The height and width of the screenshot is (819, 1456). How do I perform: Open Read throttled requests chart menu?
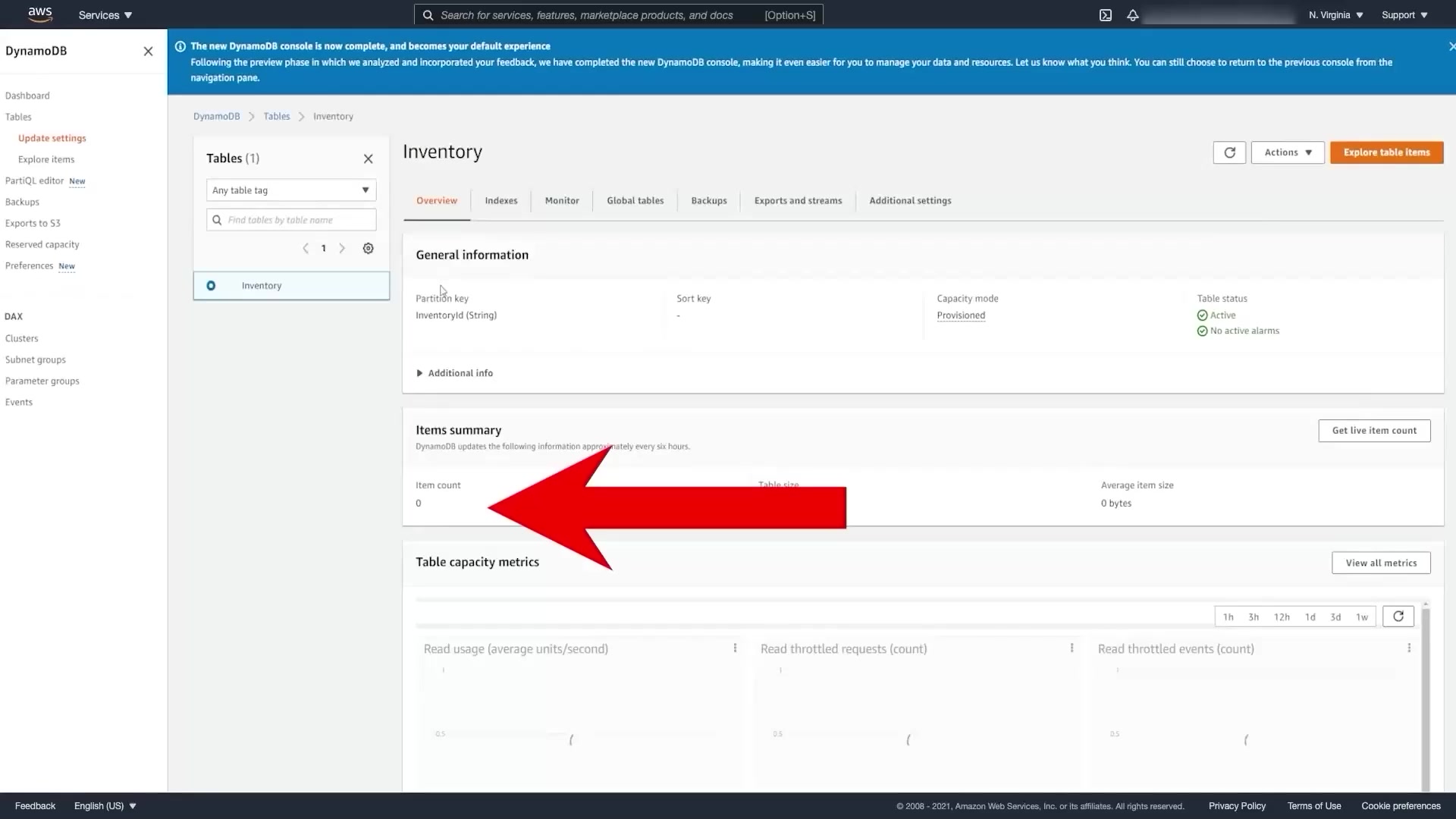point(1072,648)
